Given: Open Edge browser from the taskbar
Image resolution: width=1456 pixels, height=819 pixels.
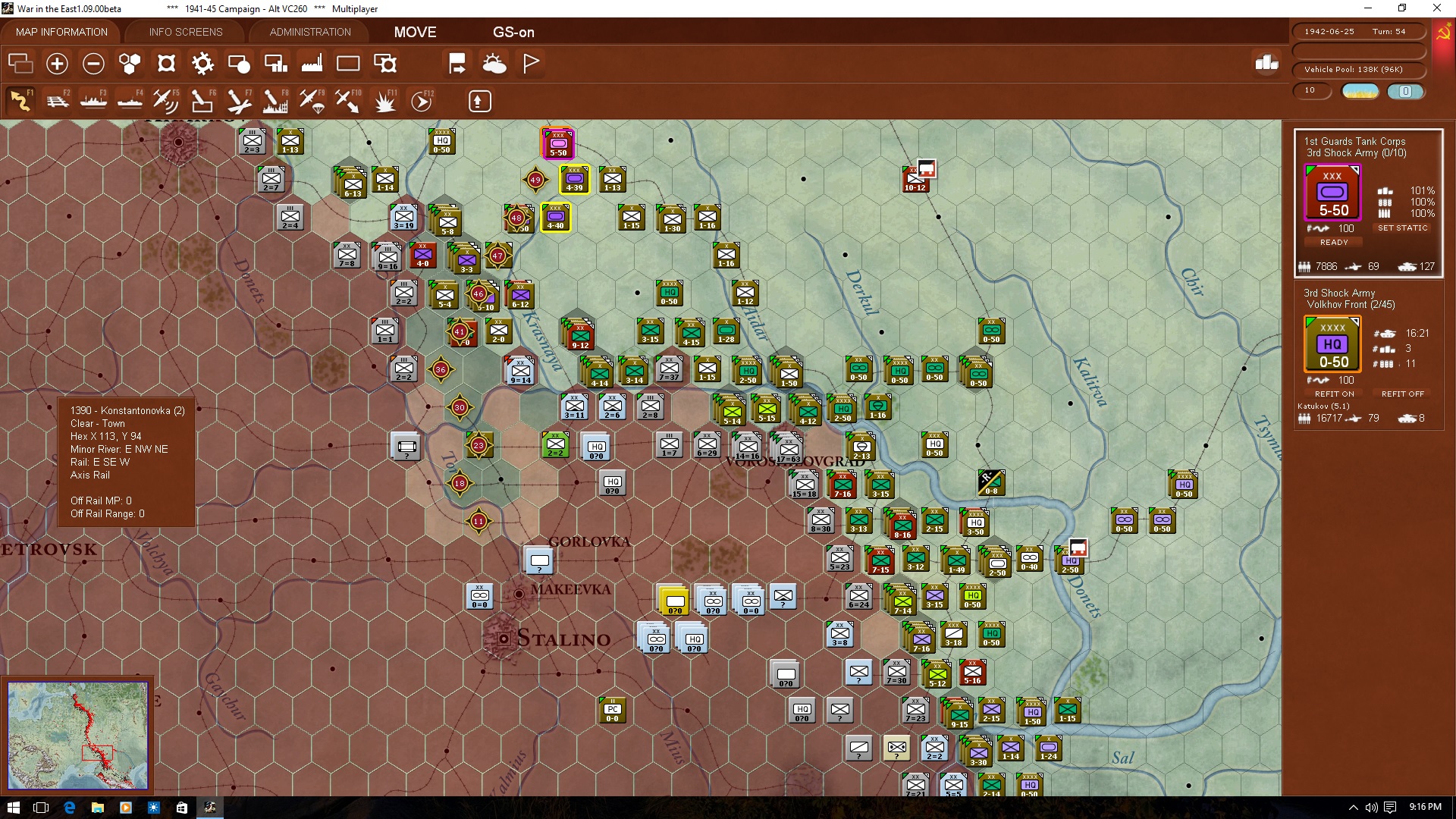Looking at the screenshot, I should pyautogui.click(x=70, y=808).
